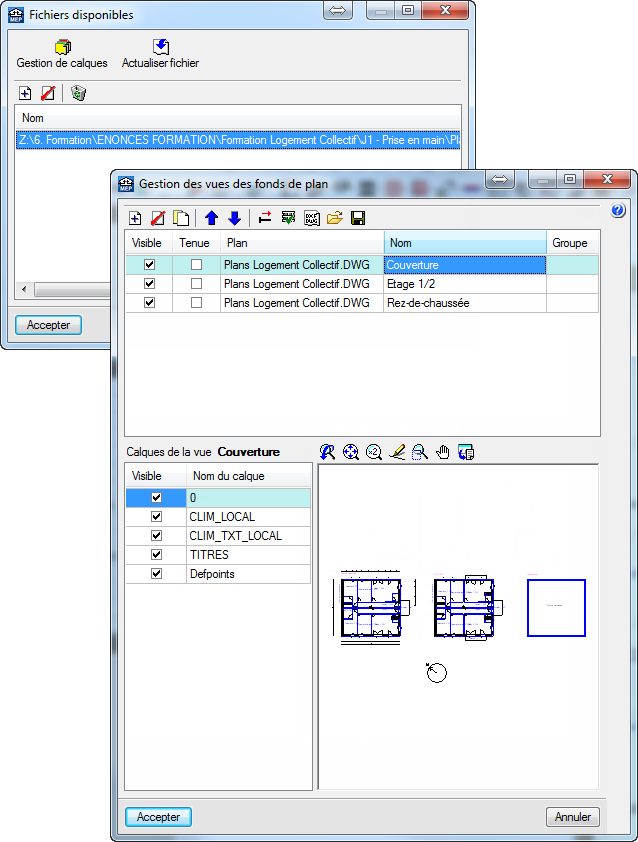Click the recycle bin icon in Fichiers disponibles
This screenshot has width=638, height=842.
click(x=79, y=93)
